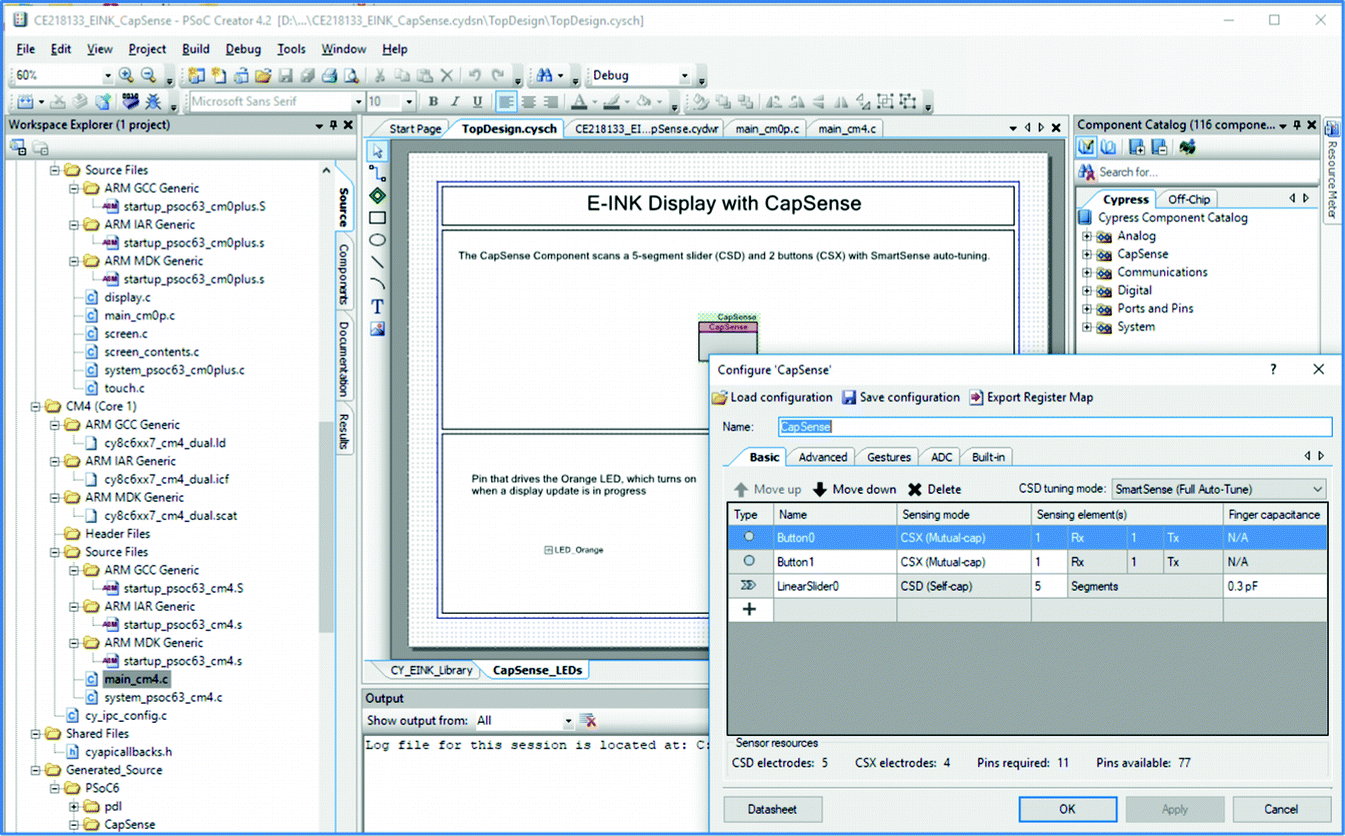The height and width of the screenshot is (836, 1345).
Task: Toggle Underline text formatting
Action: [477, 102]
